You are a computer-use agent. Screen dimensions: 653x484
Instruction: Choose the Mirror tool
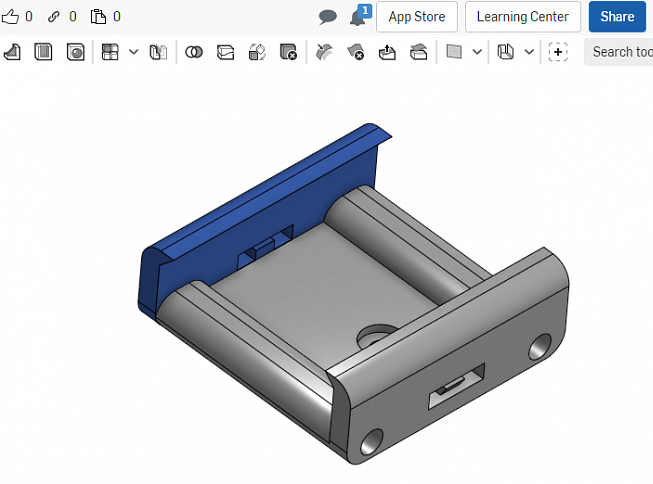coord(158,52)
